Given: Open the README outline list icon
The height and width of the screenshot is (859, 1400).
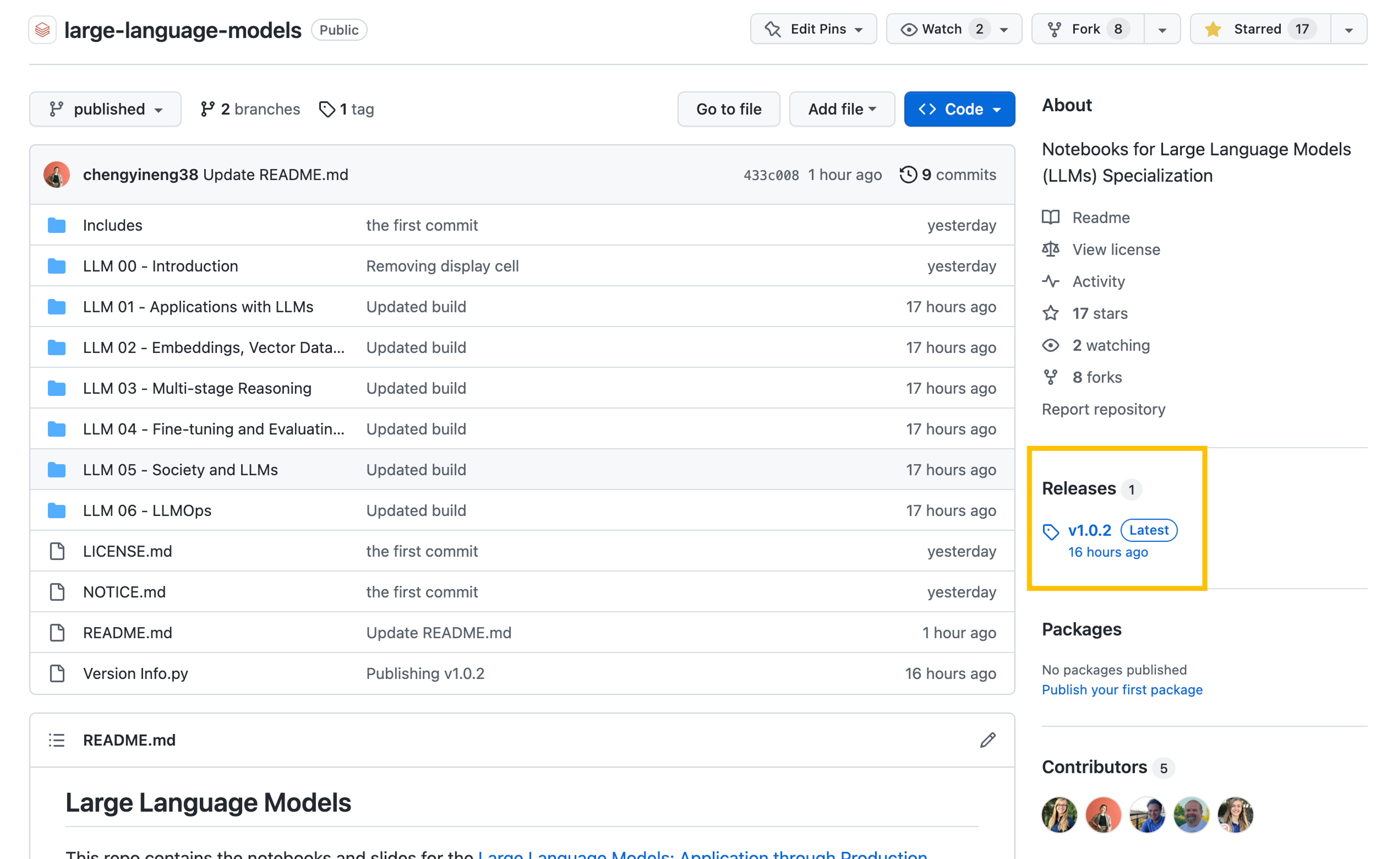Looking at the screenshot, I should tap(56, 740).
